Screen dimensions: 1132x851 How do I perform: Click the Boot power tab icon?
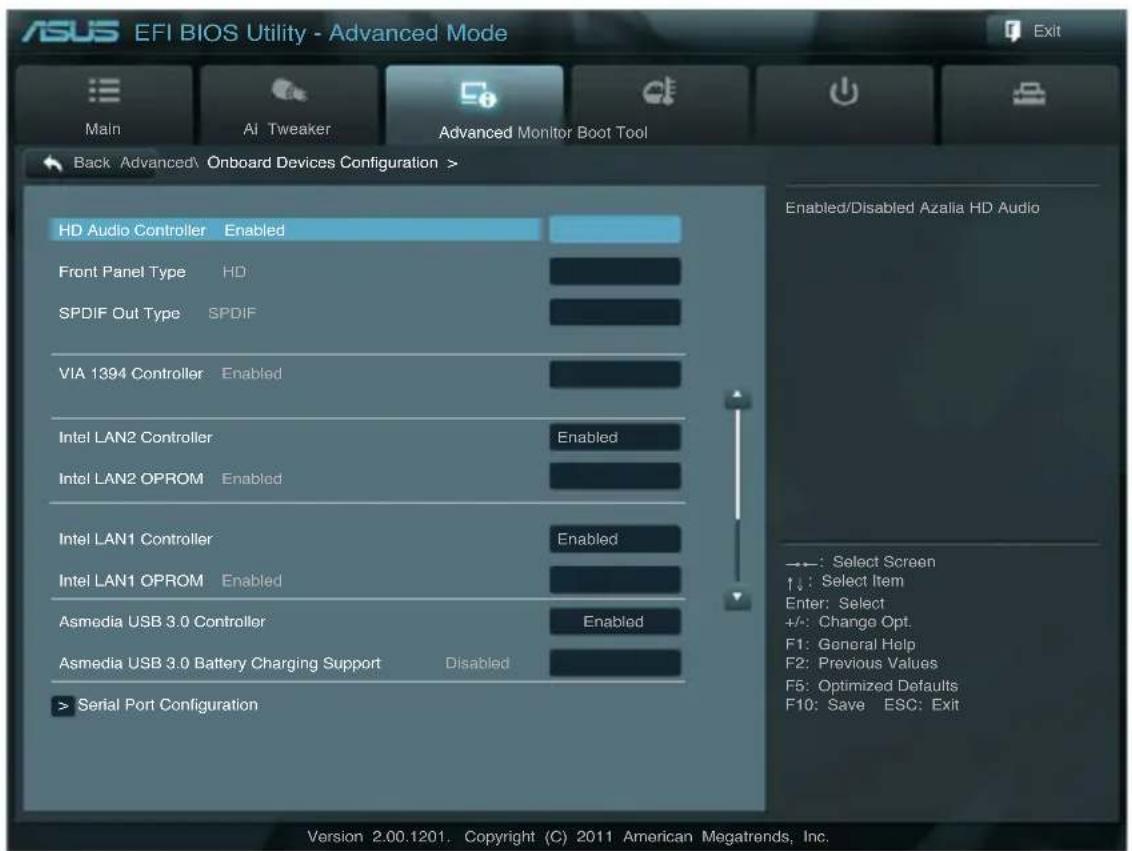[x=843, y=92]
